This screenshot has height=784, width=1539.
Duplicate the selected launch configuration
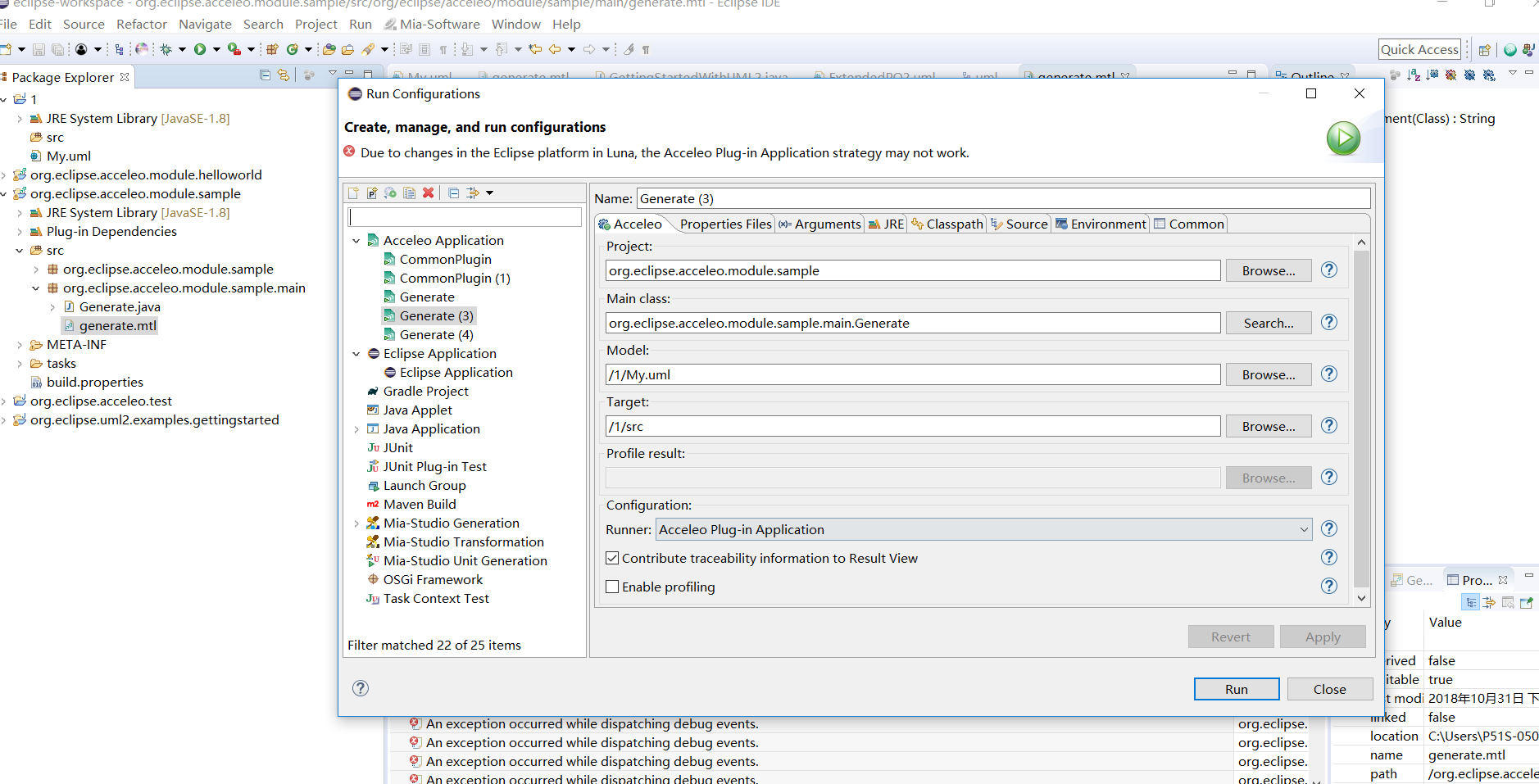click(x=409, y=193)
